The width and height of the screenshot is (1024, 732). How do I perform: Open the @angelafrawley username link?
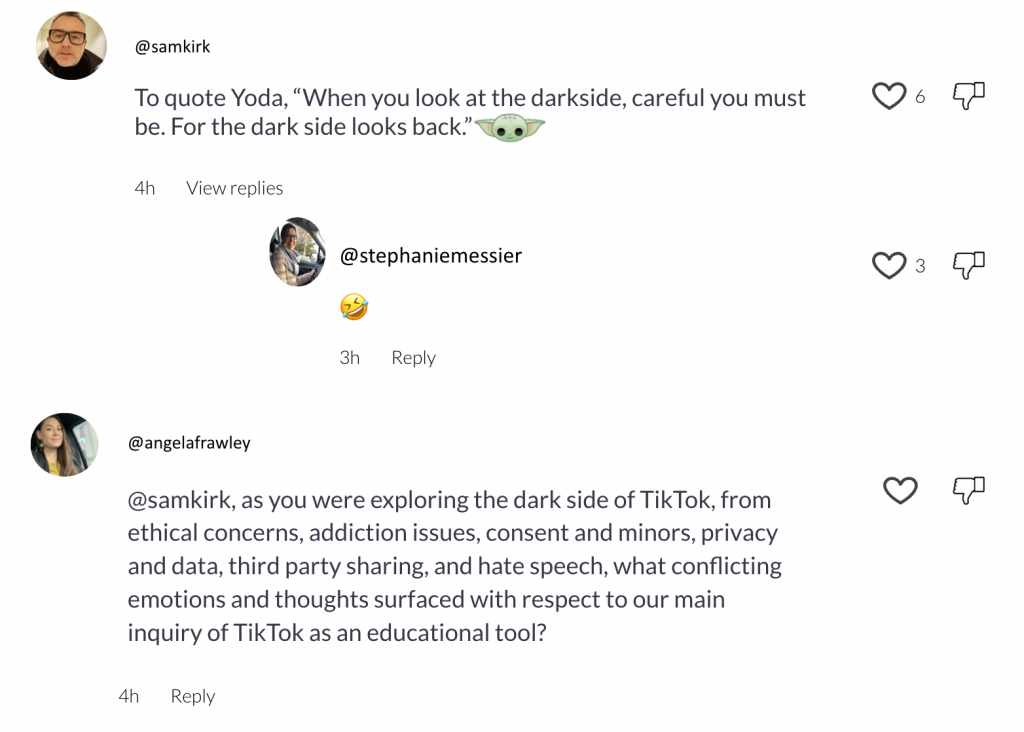(x=189, y=443)
